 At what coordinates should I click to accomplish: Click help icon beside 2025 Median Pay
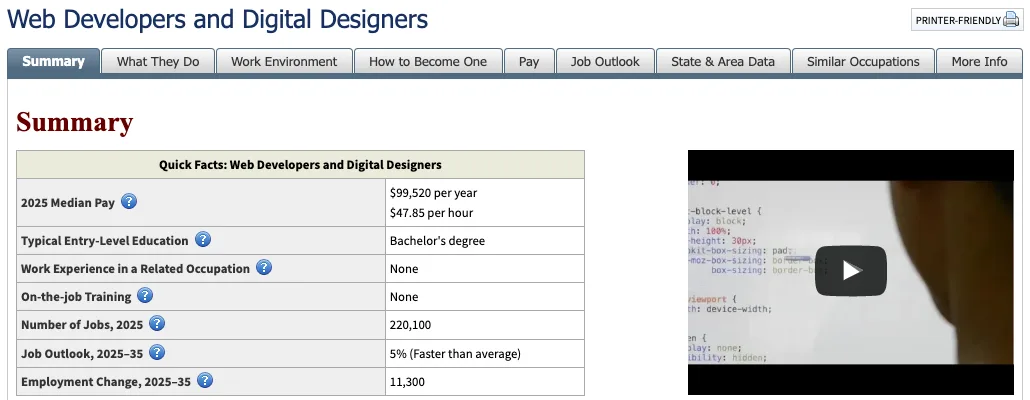(129, 202)
